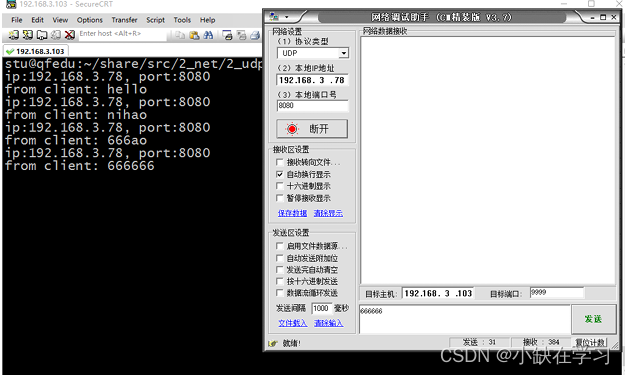The width and height of the screenshot is (625, 375).
Task: Uncheck 自动换行显示 checkbox
Action: click(279, 174)
